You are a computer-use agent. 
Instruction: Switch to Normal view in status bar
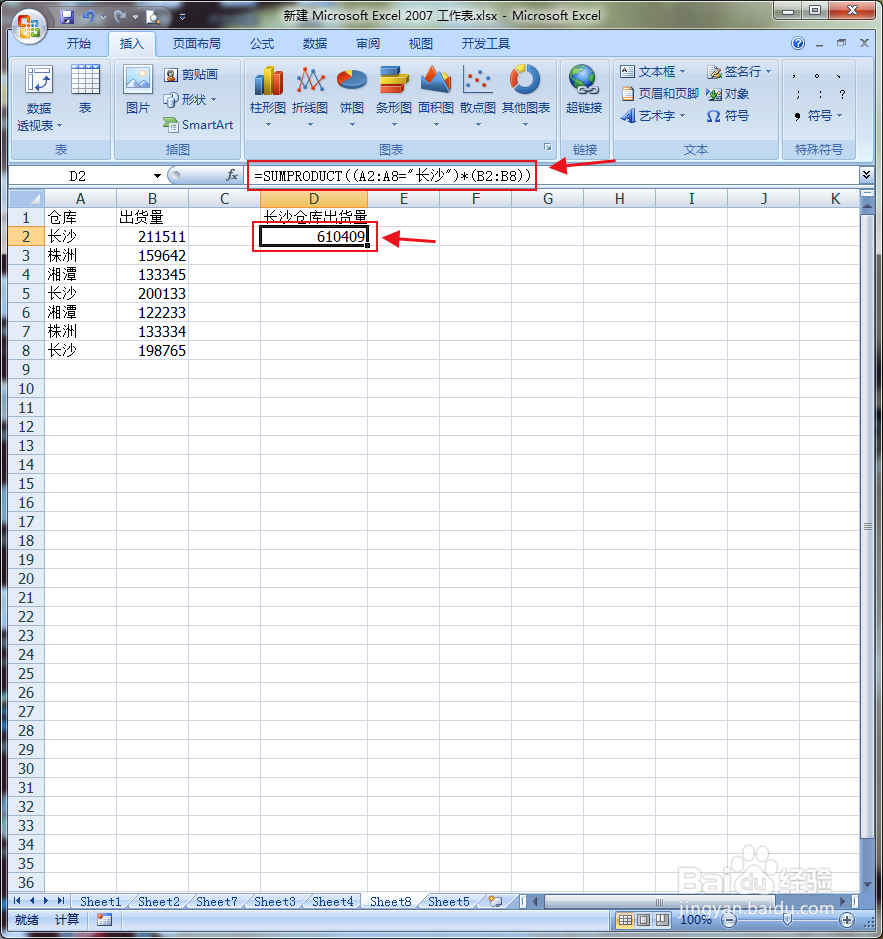[625, 920]
